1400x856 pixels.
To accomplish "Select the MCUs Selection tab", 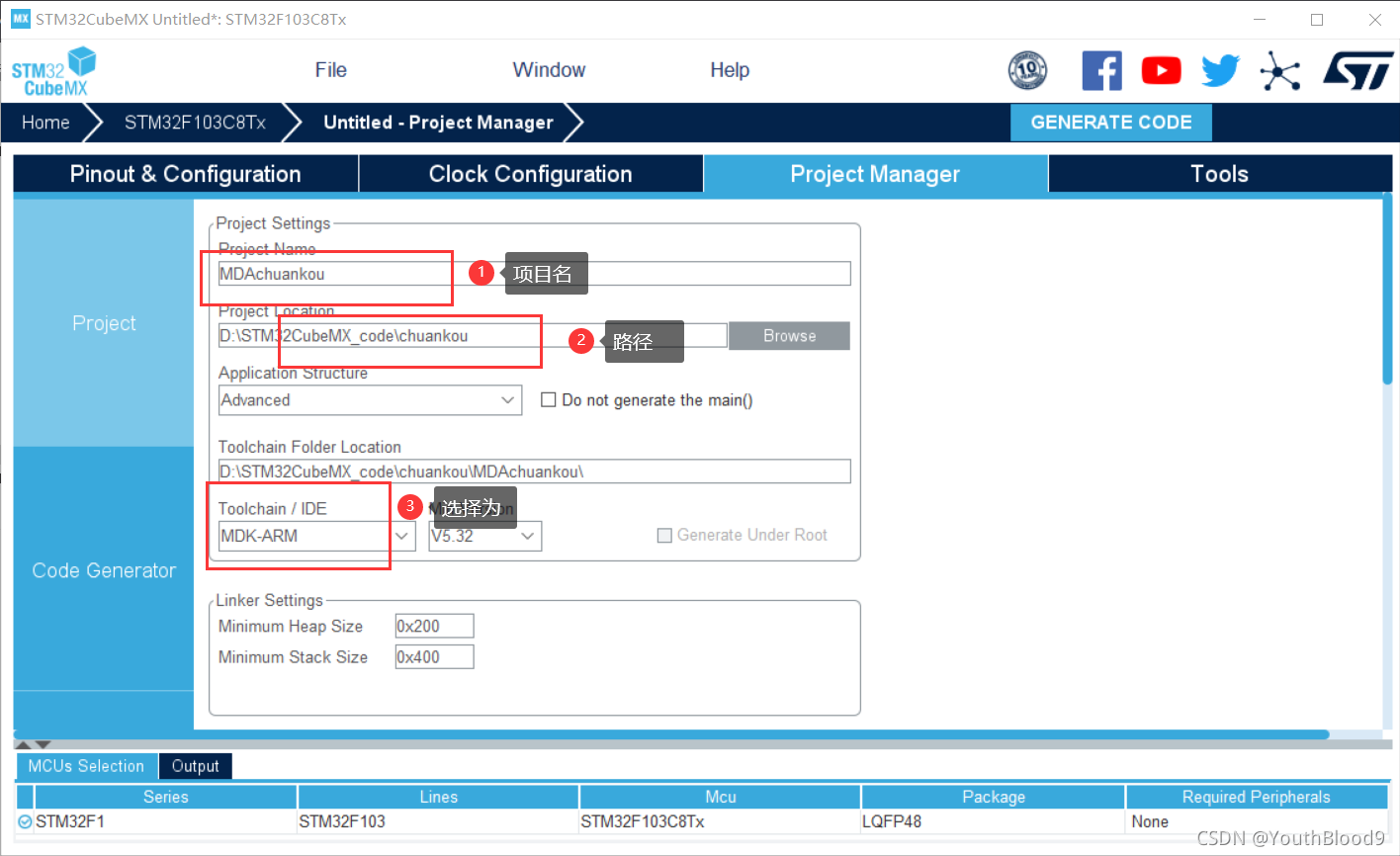I will click(86, 766).
